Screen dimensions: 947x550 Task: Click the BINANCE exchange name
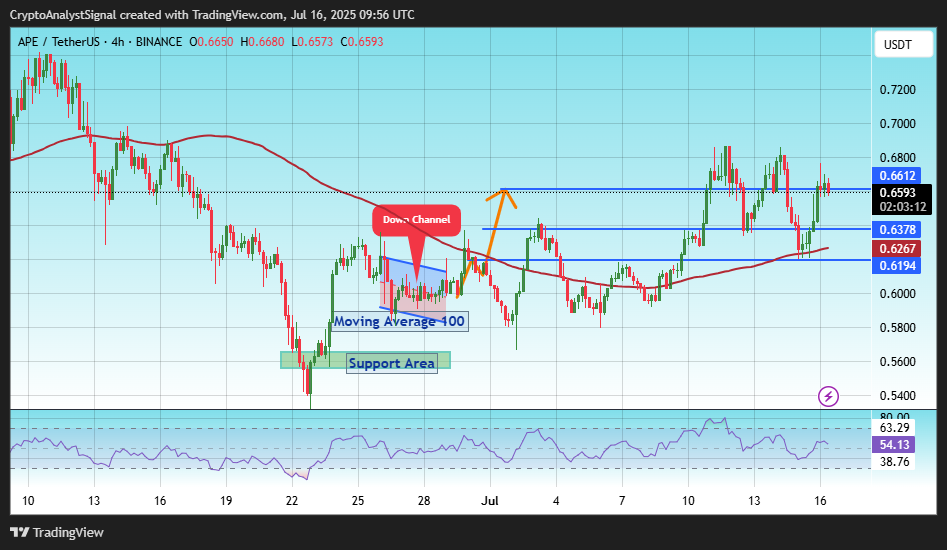click(159, 42)
